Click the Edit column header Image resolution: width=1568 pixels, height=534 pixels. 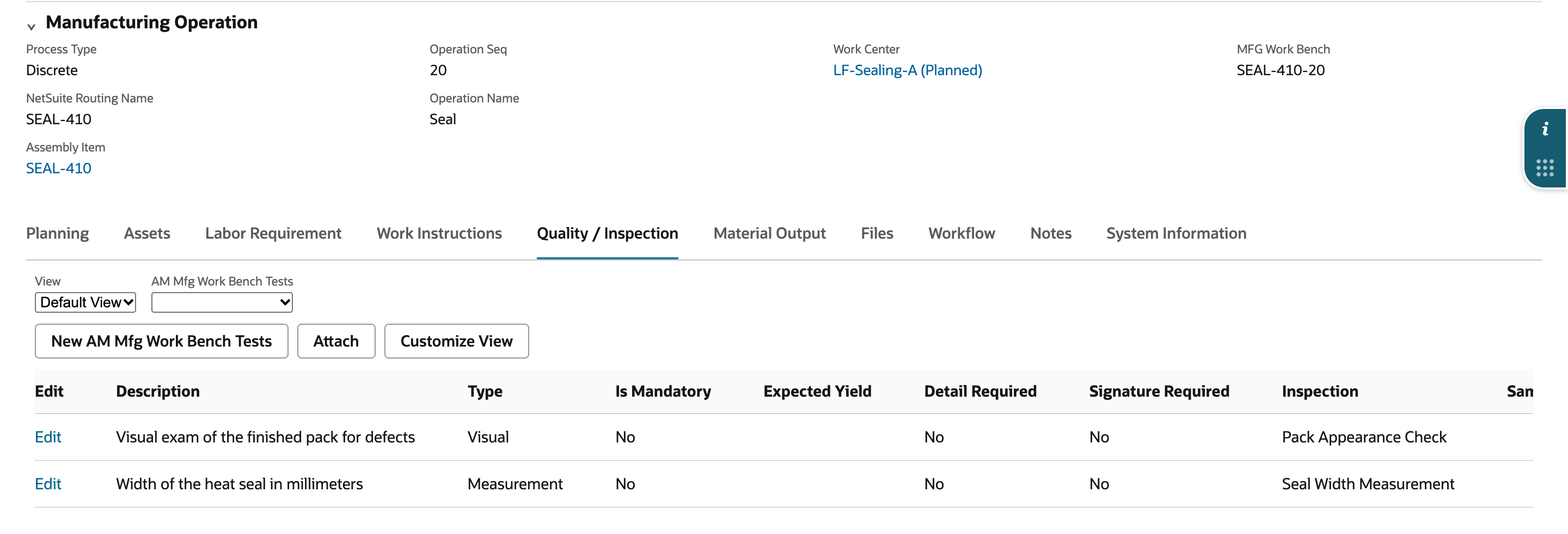click(50, 391)
